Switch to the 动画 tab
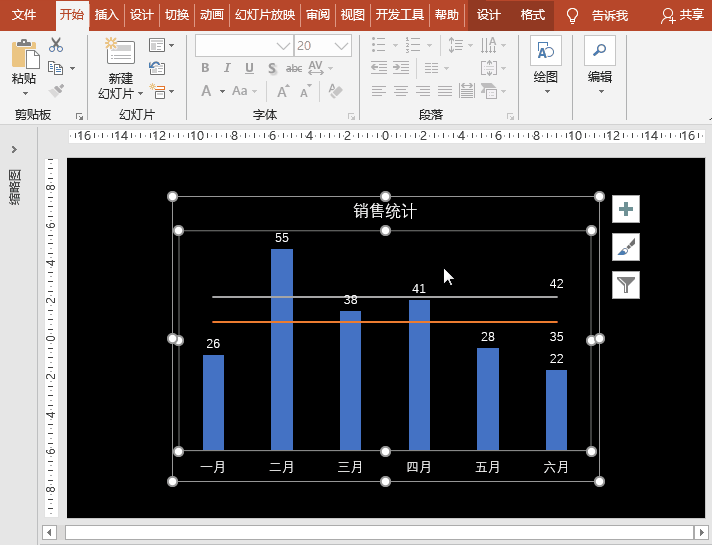The height and width of the screenshot is (545, 712). [212, 15]
